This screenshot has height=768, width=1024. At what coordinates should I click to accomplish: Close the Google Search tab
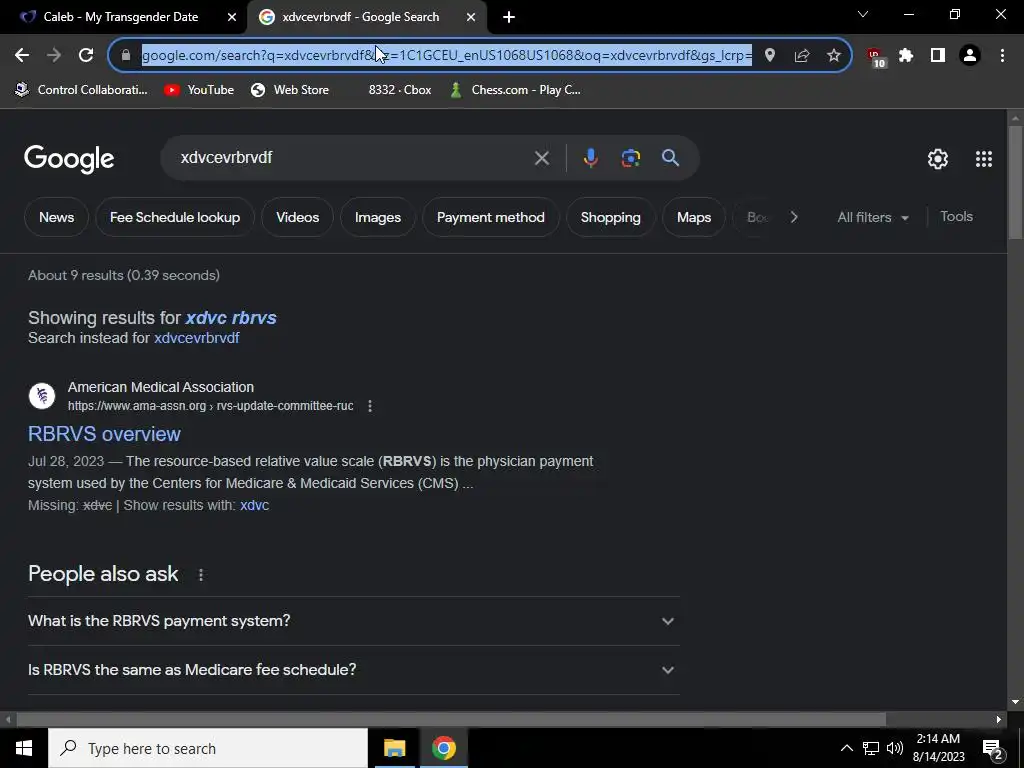click(x=471, y=18)
